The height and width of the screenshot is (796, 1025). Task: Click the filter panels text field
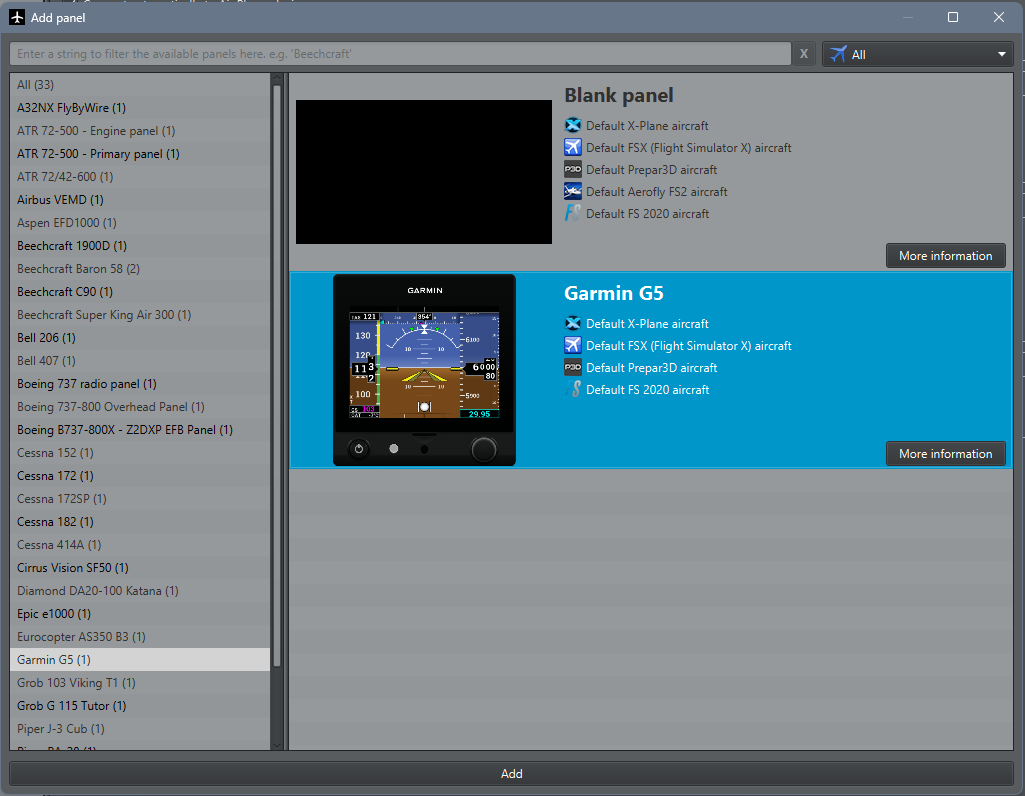[x=400, y=54]
